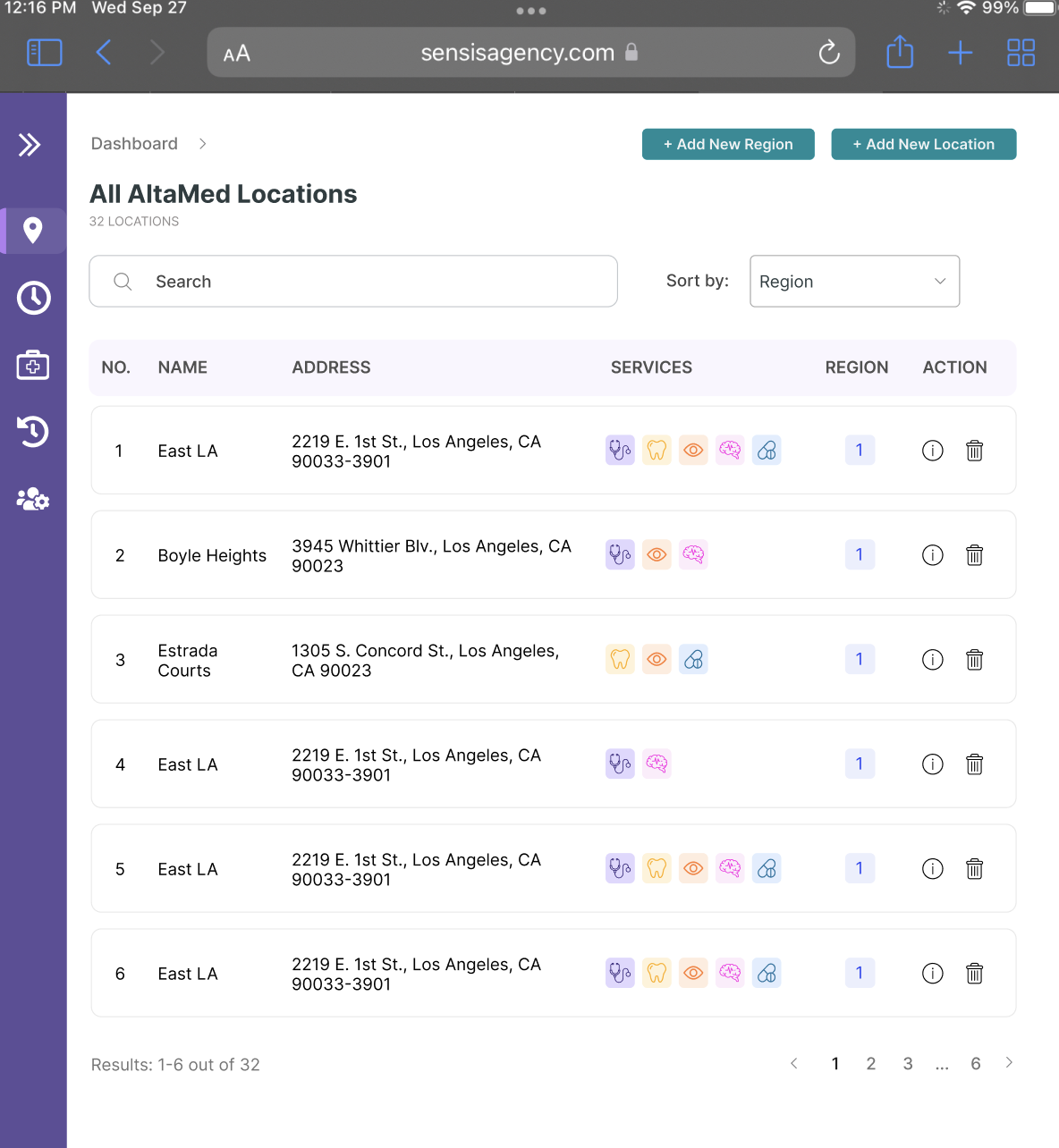The width and height of the screenshot is (1059, 1148).
Task: Click the Add New Region button
Action: point(728,144)
